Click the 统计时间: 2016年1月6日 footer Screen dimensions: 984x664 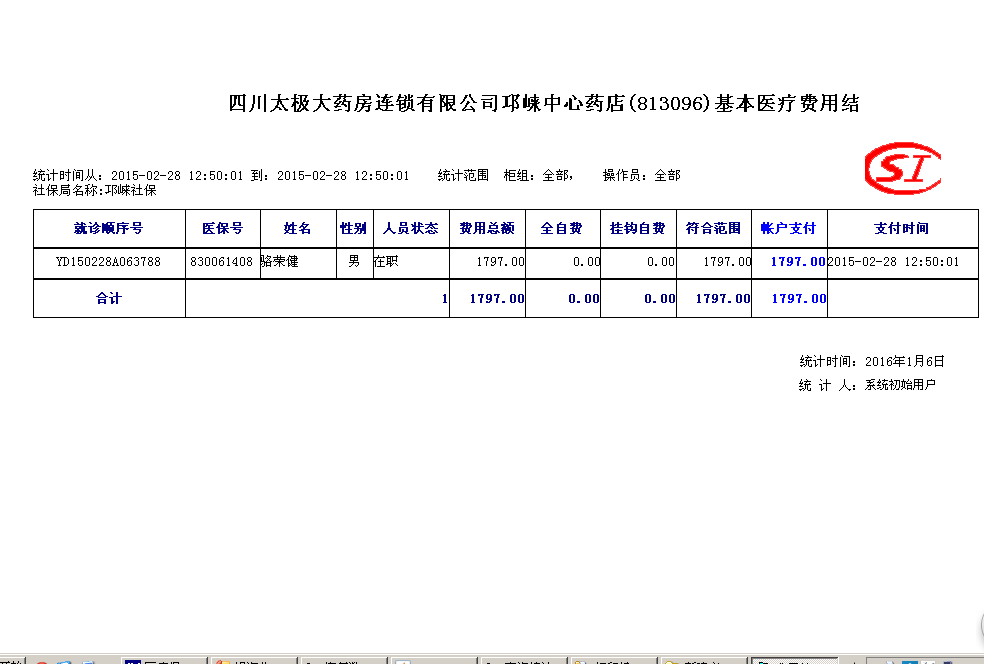point(872,361)
